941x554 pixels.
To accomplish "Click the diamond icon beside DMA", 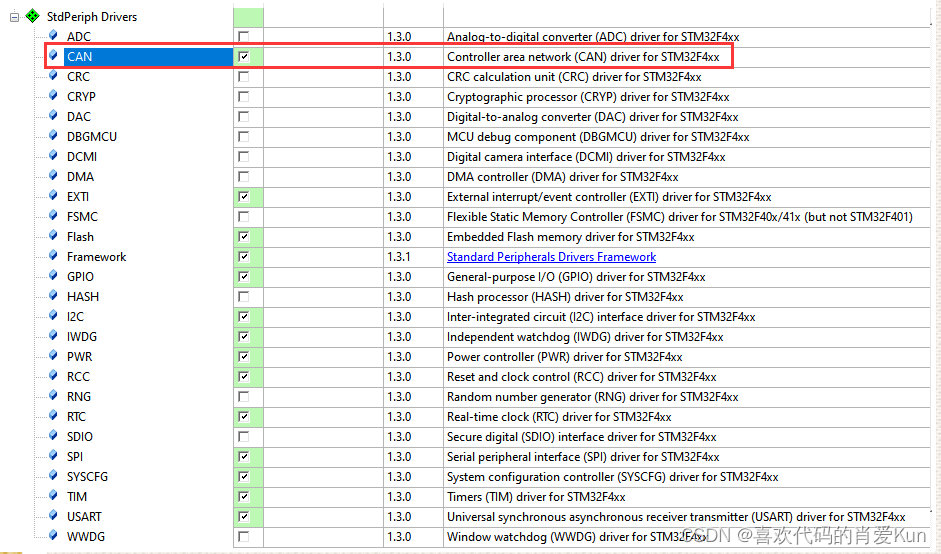I will (54, 176).
